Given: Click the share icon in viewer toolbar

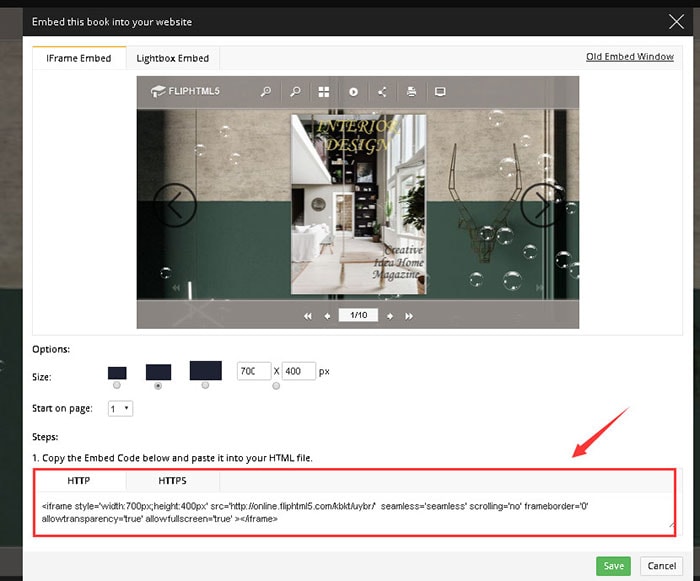Looking at the screenshot, I should click(382, 92).
